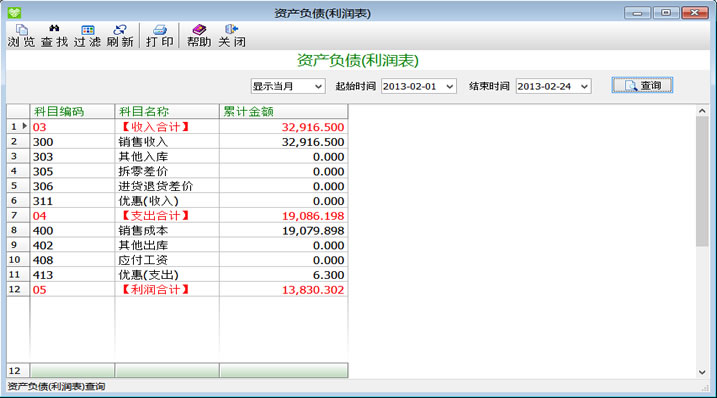Screen dimensions: 717x398
Task: Select the 销售成本 cell
Action: (x=167, y=231)
